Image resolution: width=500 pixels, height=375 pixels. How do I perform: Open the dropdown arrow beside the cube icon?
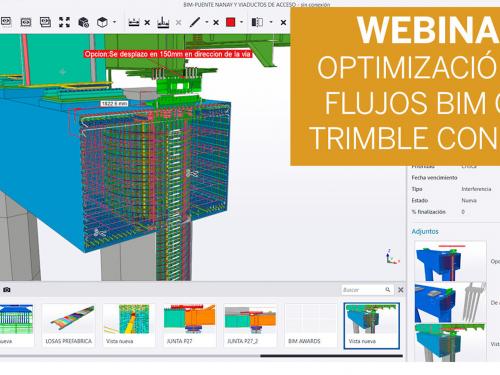pyautogui.click(x=114, y=22)
